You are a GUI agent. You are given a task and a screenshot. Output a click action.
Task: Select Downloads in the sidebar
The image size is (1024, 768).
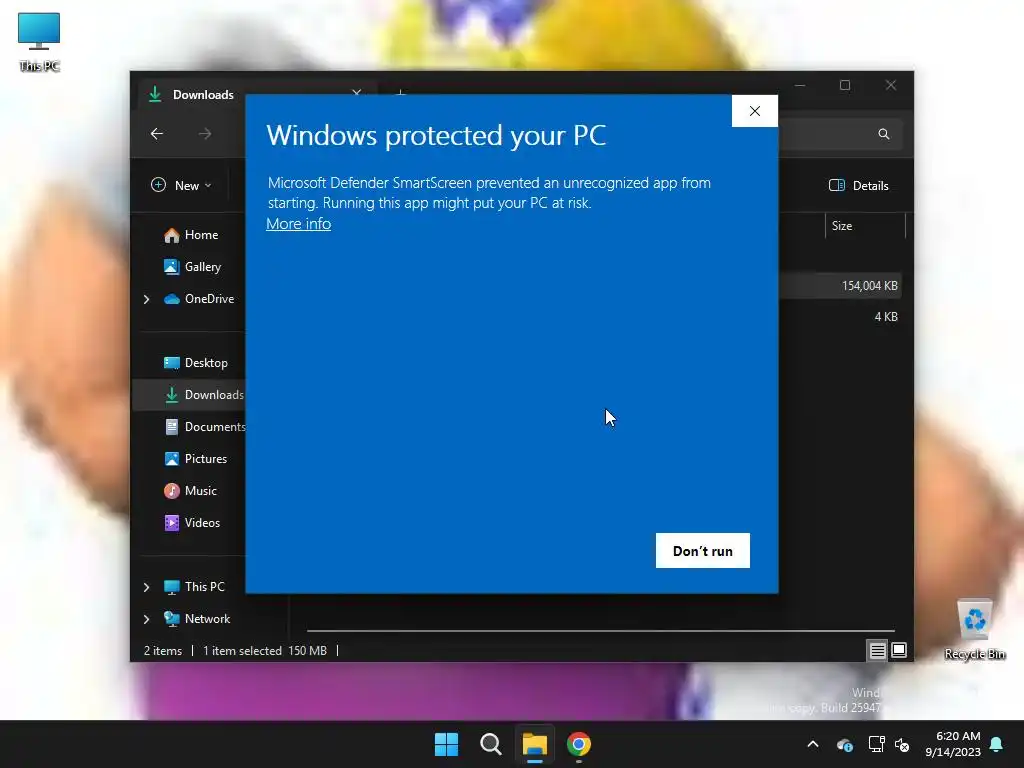(x=203, y=394)
